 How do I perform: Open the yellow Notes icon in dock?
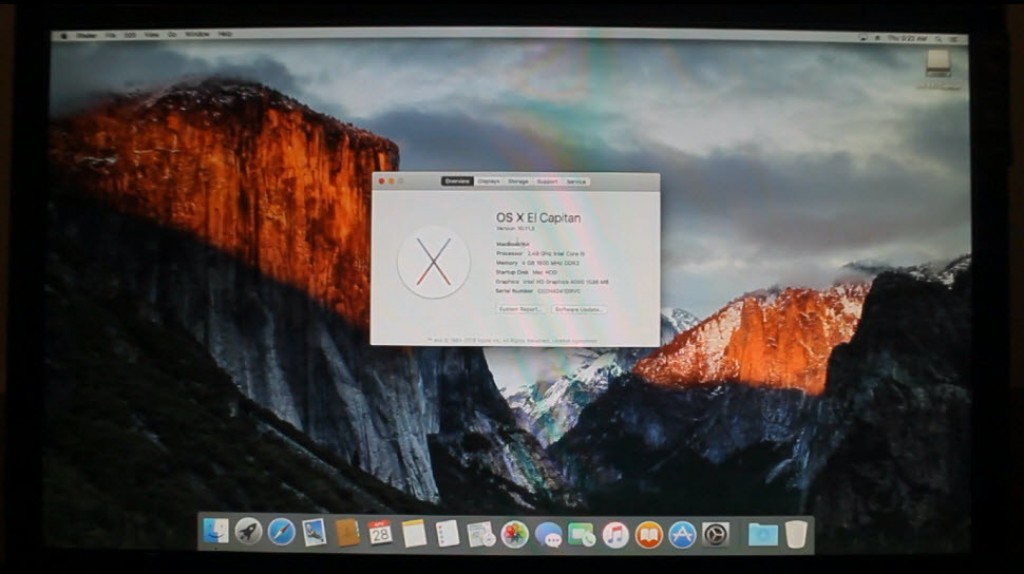pos(413,534)
